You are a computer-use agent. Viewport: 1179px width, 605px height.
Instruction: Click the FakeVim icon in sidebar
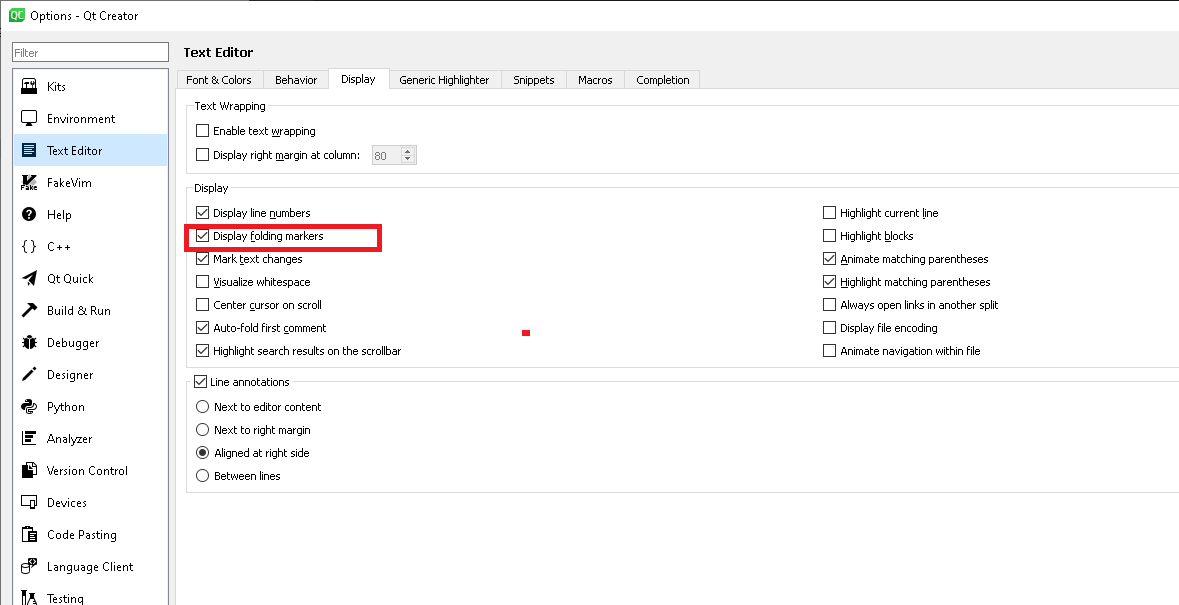(29, 183)
